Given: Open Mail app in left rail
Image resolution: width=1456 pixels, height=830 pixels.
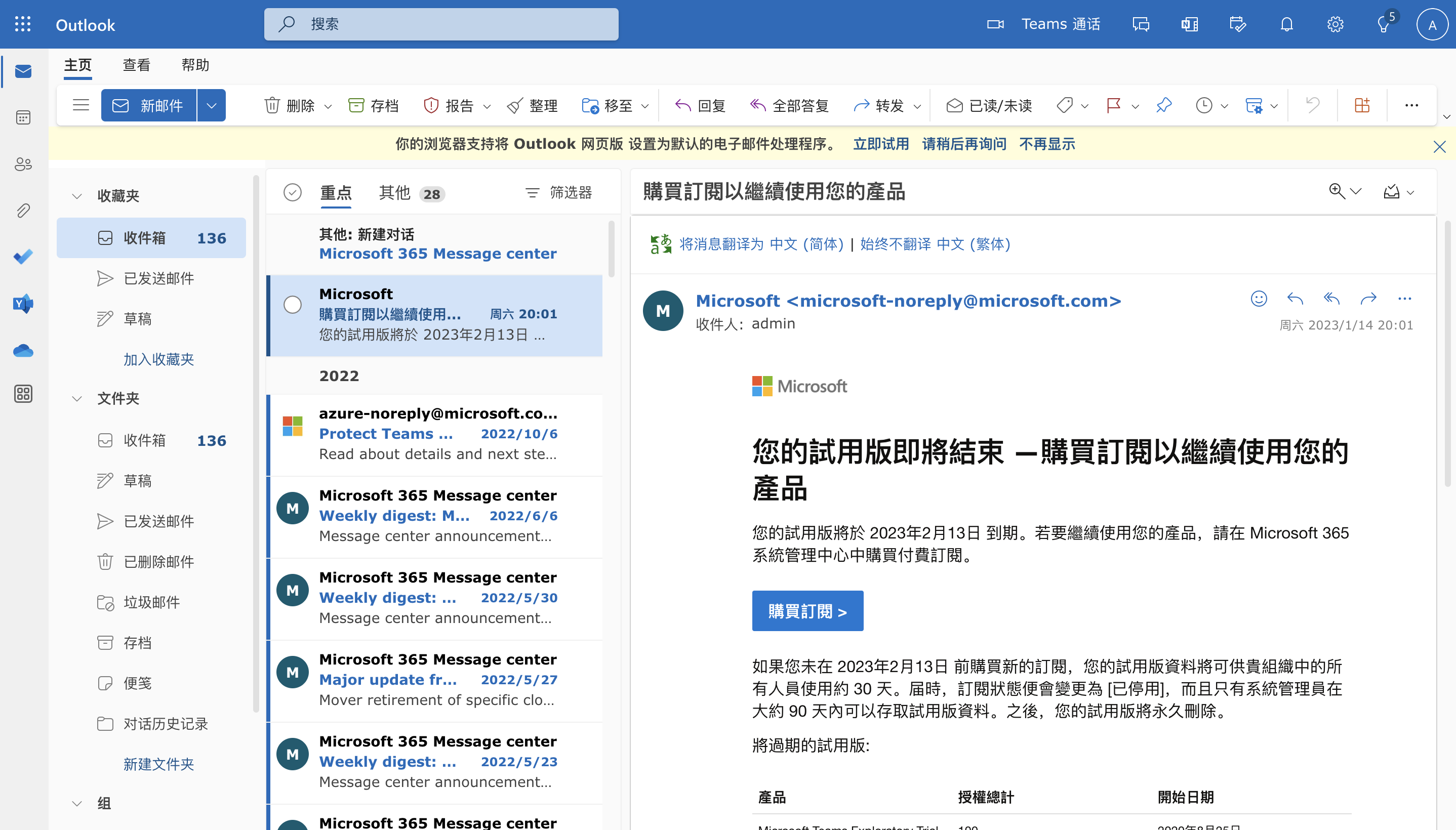Looking at the screenshot, I should (23, 71).
